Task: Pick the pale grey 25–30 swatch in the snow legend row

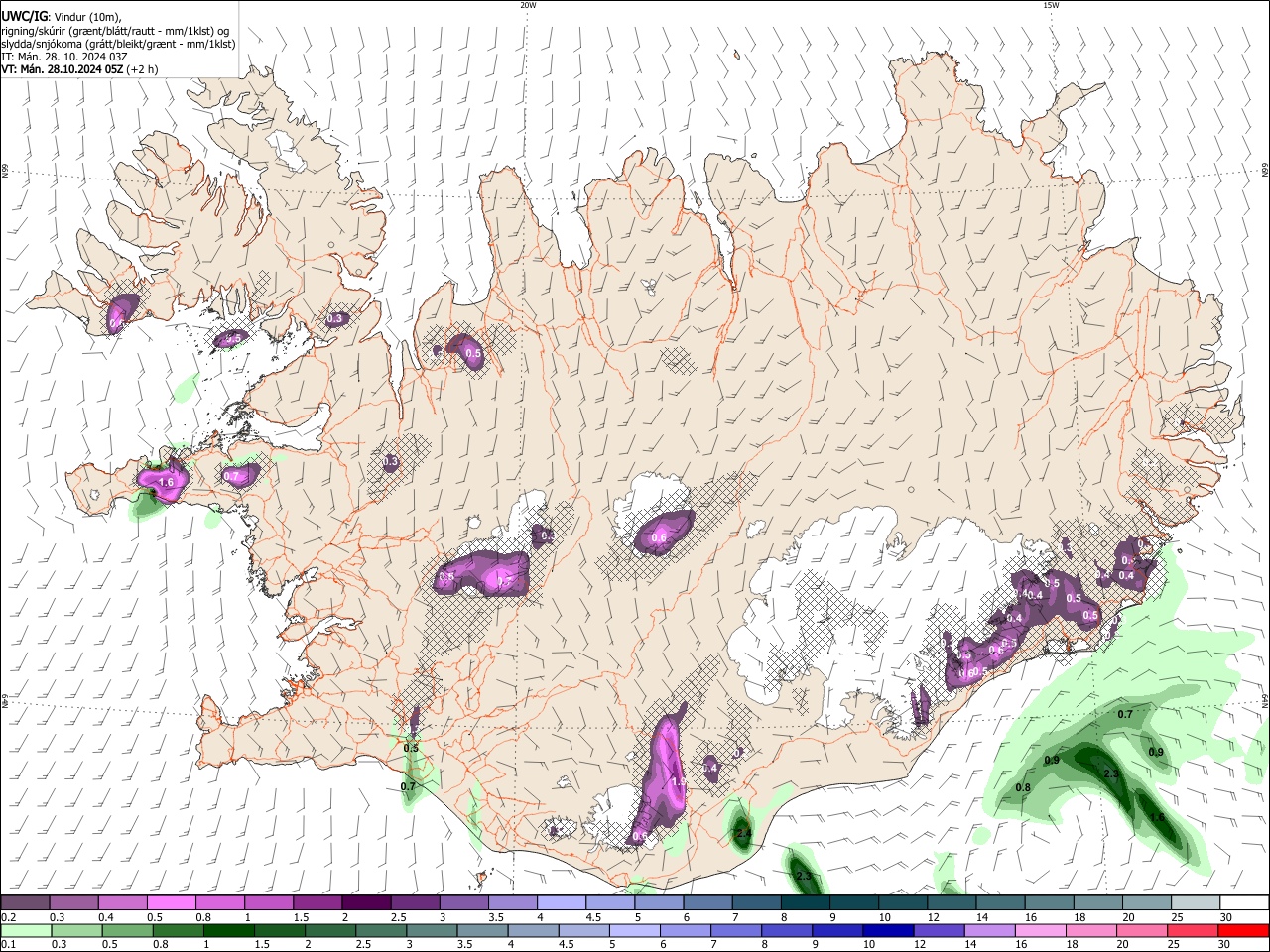Action: pos(1196,902)
